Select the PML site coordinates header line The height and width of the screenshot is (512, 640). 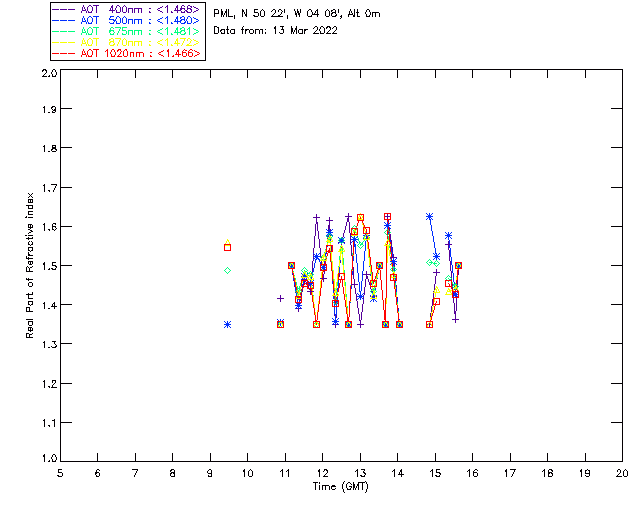click(297, 14)
